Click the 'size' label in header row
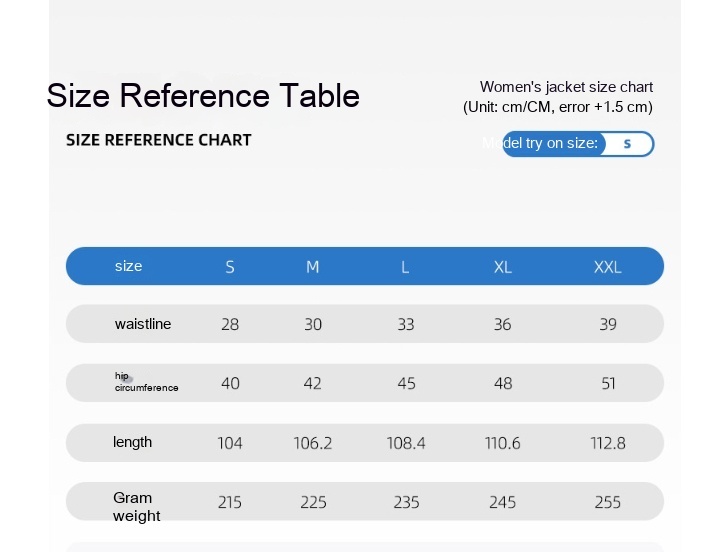707x552 pixels. coord(129,266)
